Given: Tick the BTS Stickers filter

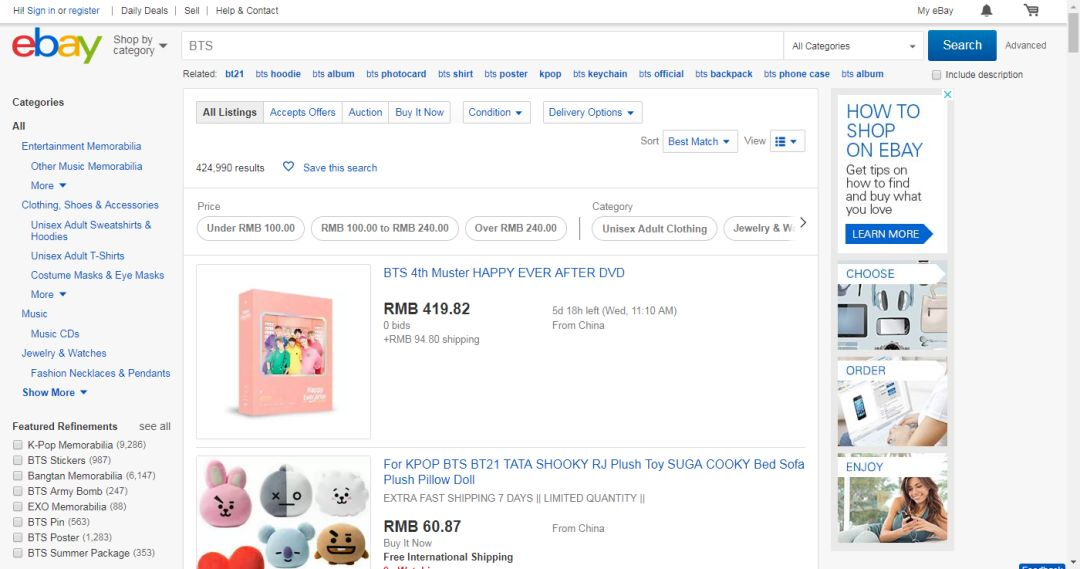Looking at the screenshot, I should coord(18,460).
